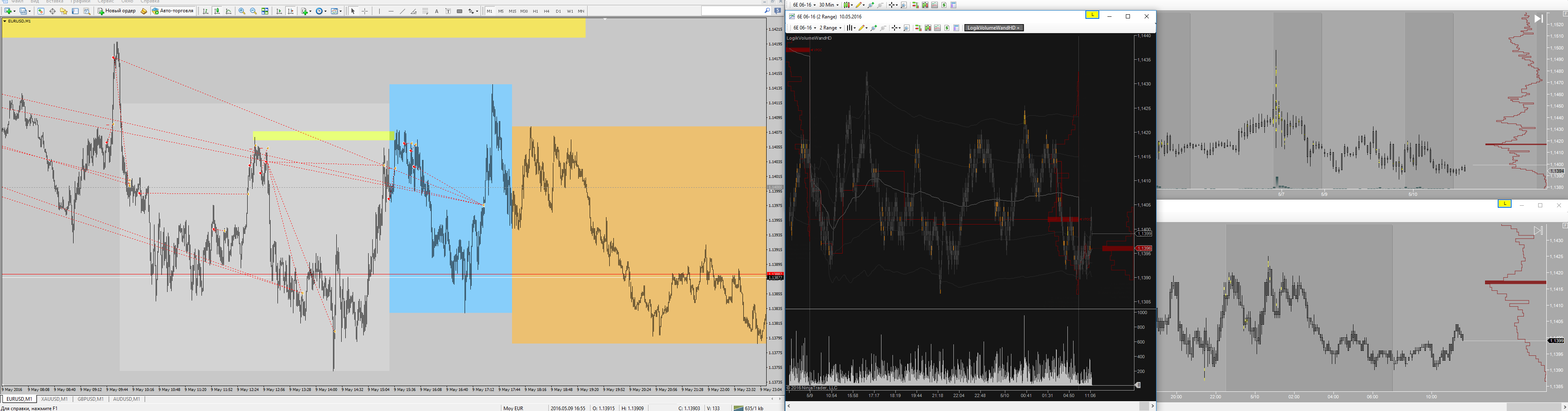The width and height of the screenshot is (1568, 411).
Task: Open Market Watch panel icon
Action: tap(41, 11)
